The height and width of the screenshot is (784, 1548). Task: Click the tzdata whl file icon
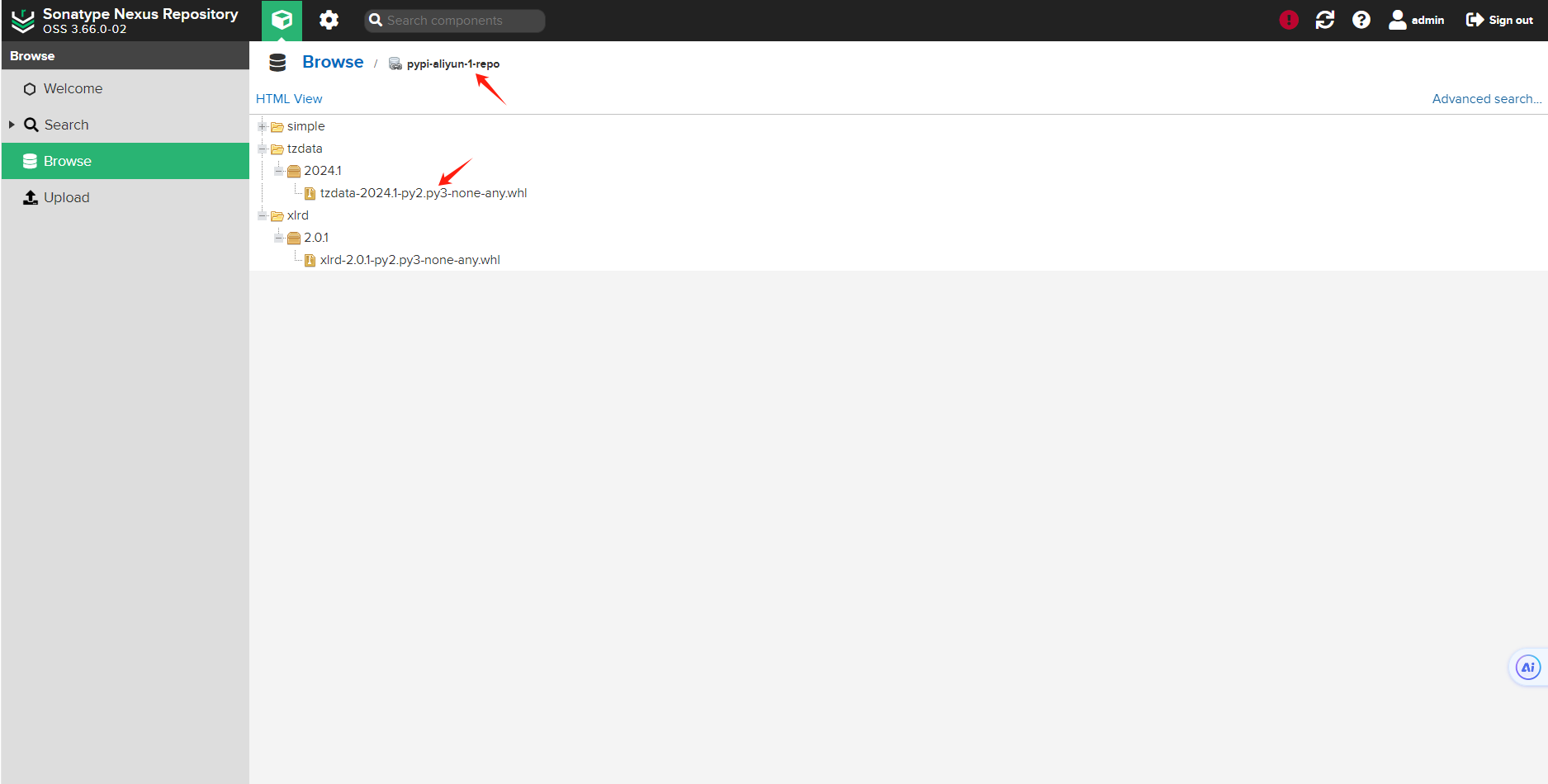(x=310, y=193)
